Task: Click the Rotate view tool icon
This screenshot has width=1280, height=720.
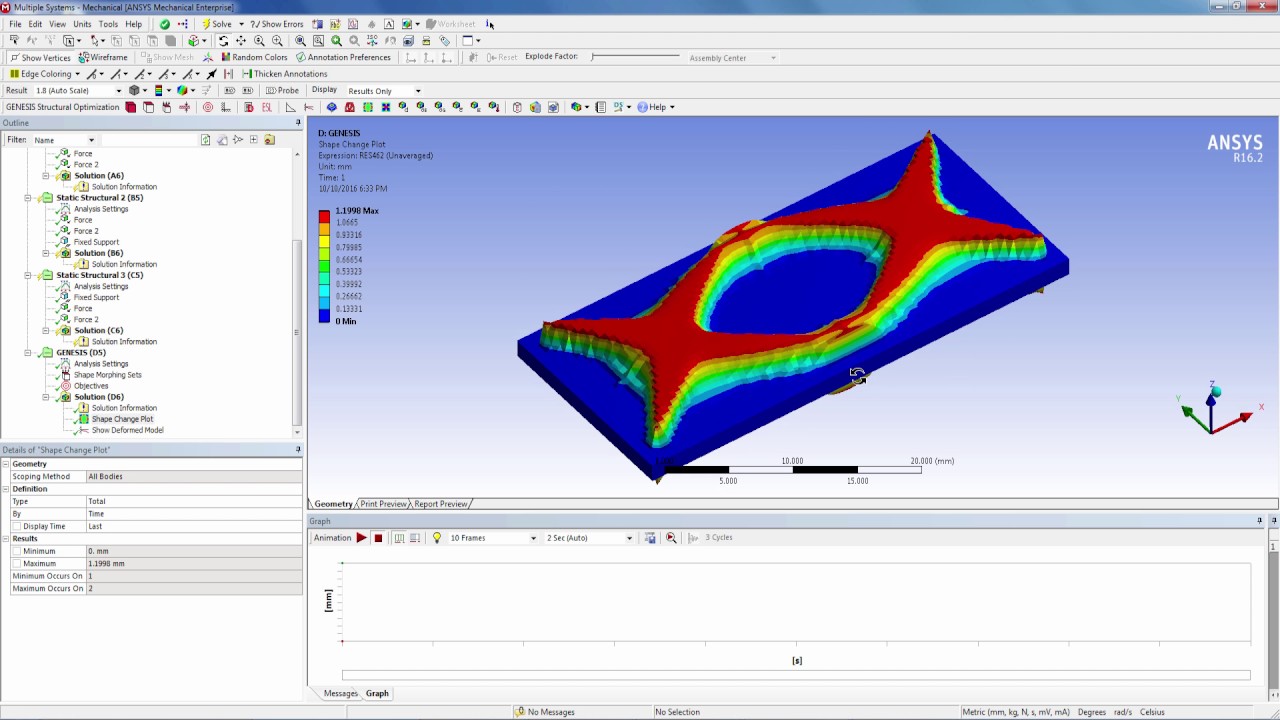Action: [x=223, y=41]
